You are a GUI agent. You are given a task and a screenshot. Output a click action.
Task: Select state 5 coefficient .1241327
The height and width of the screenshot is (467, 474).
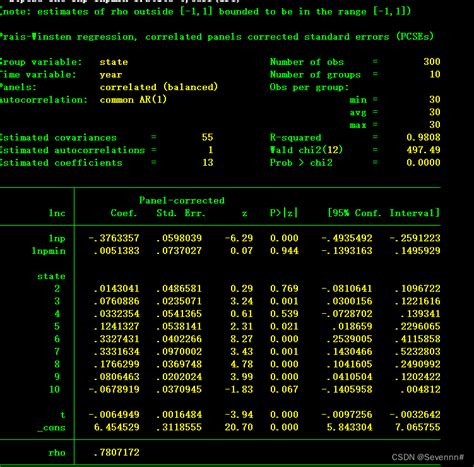116,326
